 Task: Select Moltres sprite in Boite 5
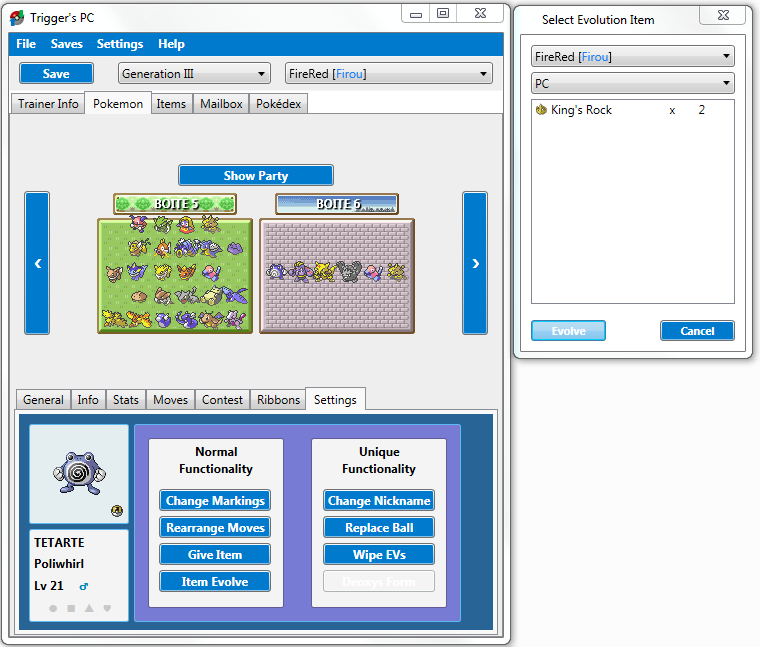pos(139,319)
